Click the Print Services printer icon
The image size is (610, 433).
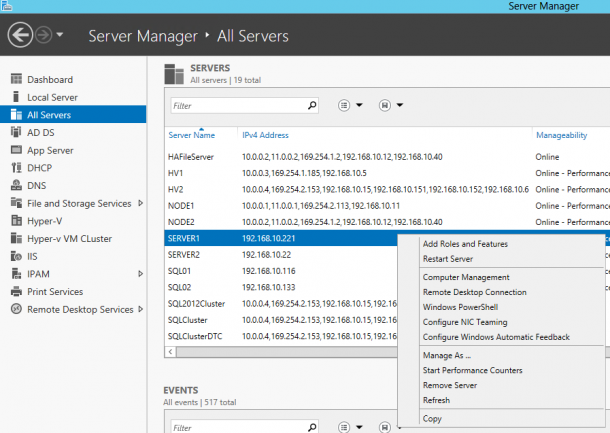(x=16, y=291)
